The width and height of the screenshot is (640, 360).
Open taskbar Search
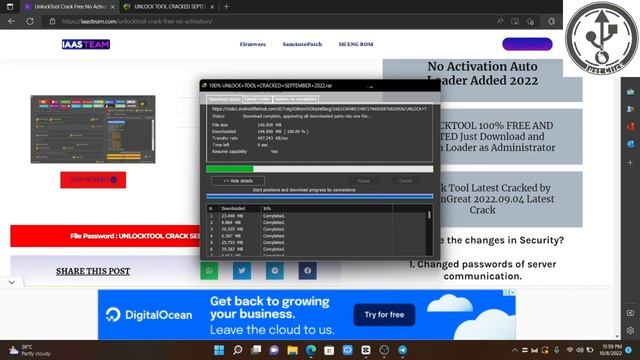238,350
